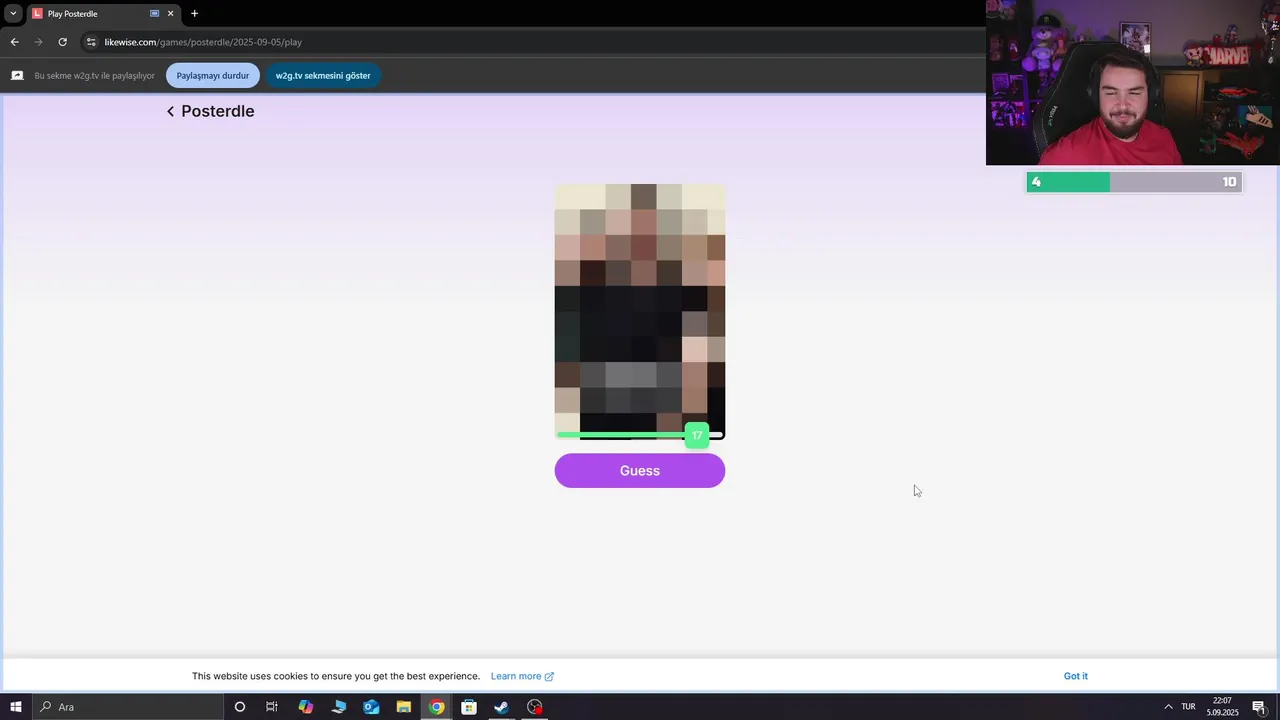The height and width of the screenshot is (720, 1280).
Task: Open Outlook from the taskbar
Action: (371, 707)
